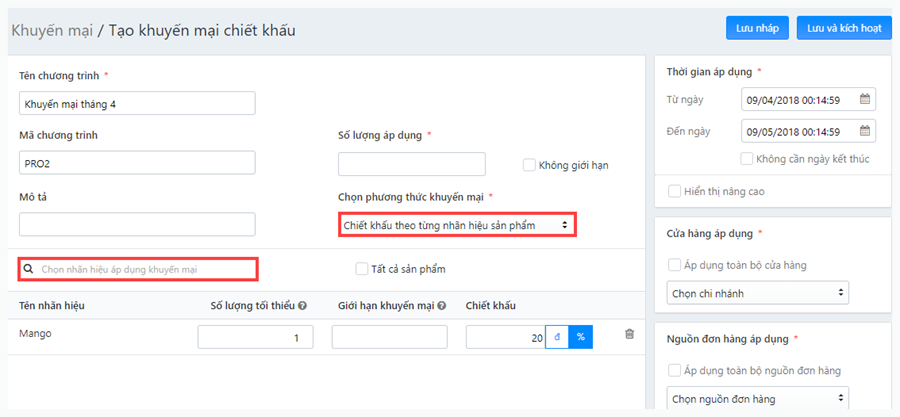Focus the Số lượng áp dụng field
900x417 pixels.
coord(412,164)
